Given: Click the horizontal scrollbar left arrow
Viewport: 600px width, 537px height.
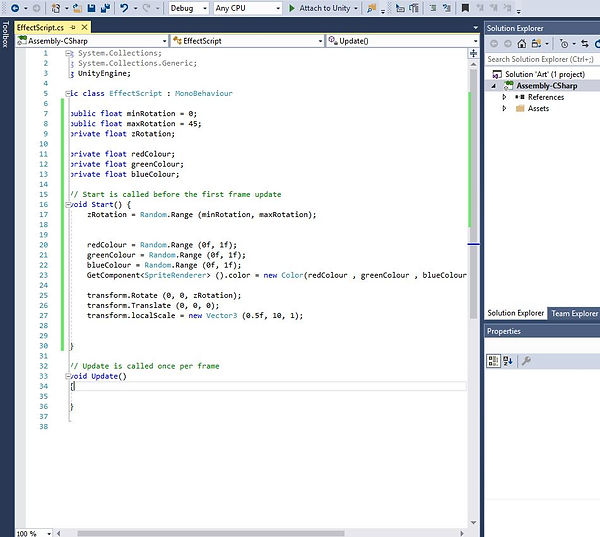Looking at the screenshot, I should 59,533.
